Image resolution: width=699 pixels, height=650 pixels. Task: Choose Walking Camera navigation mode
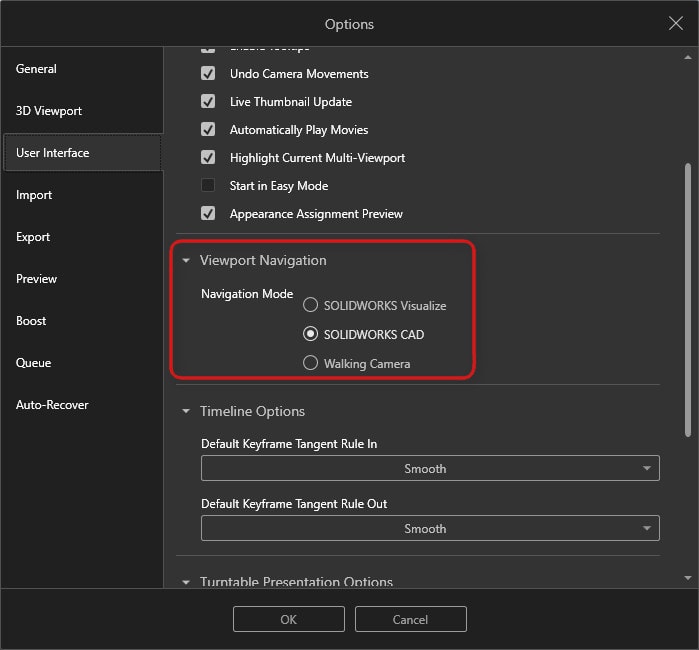[x=311, y=364]
